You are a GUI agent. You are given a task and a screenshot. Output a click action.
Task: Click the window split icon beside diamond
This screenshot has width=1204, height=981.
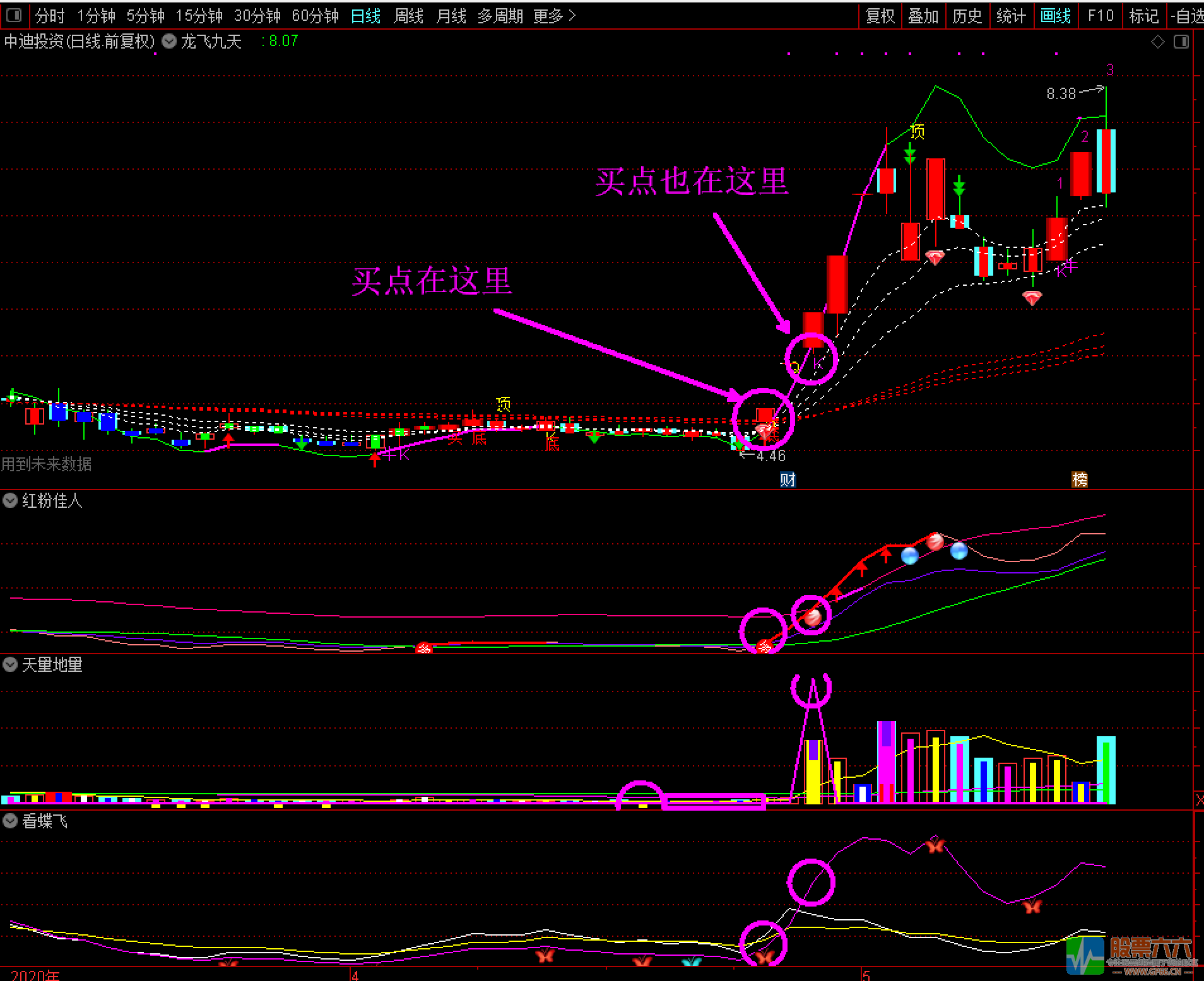coord(1181,42)
